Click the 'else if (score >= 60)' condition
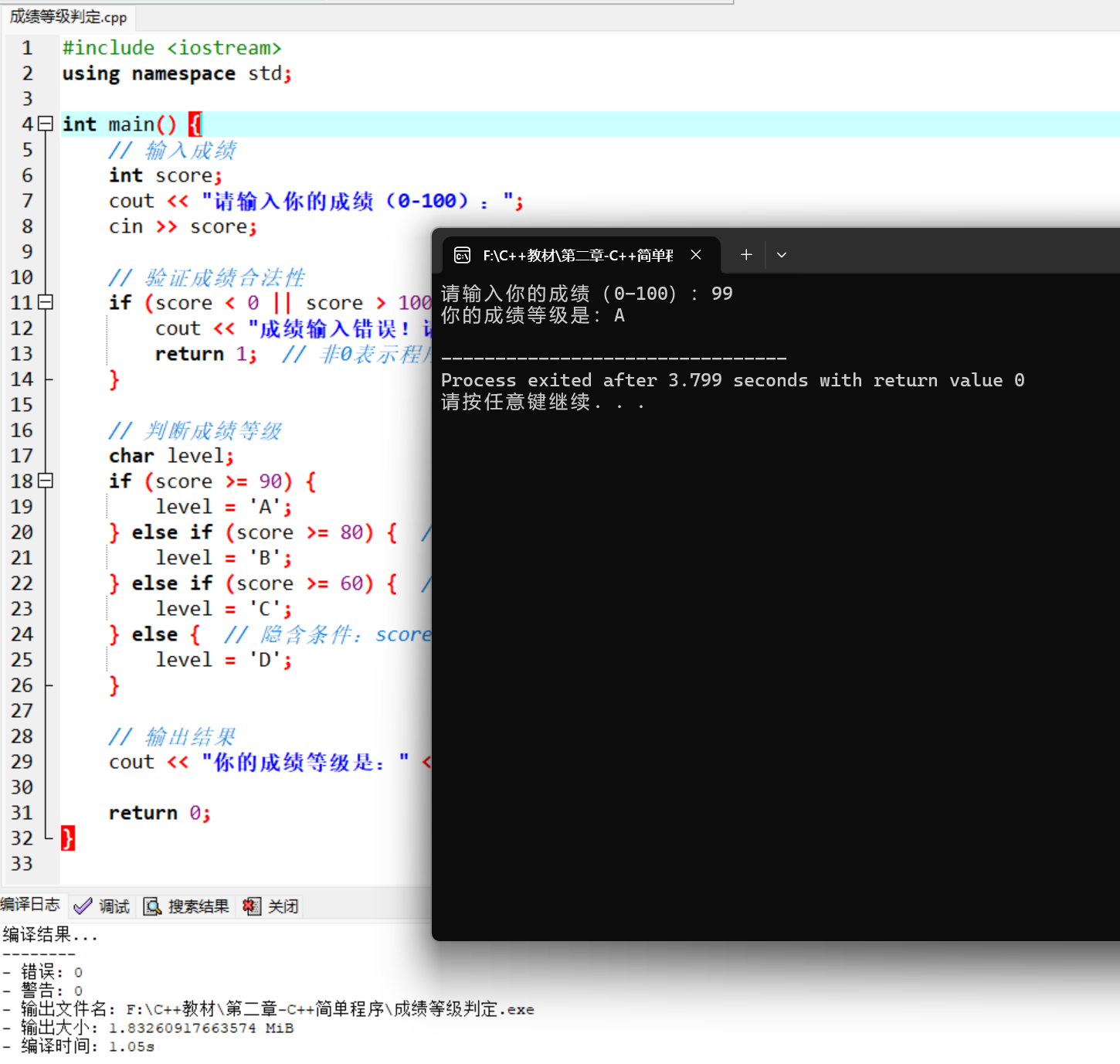Viewport: 1120px width, 1064px height. tap(253, 583)
